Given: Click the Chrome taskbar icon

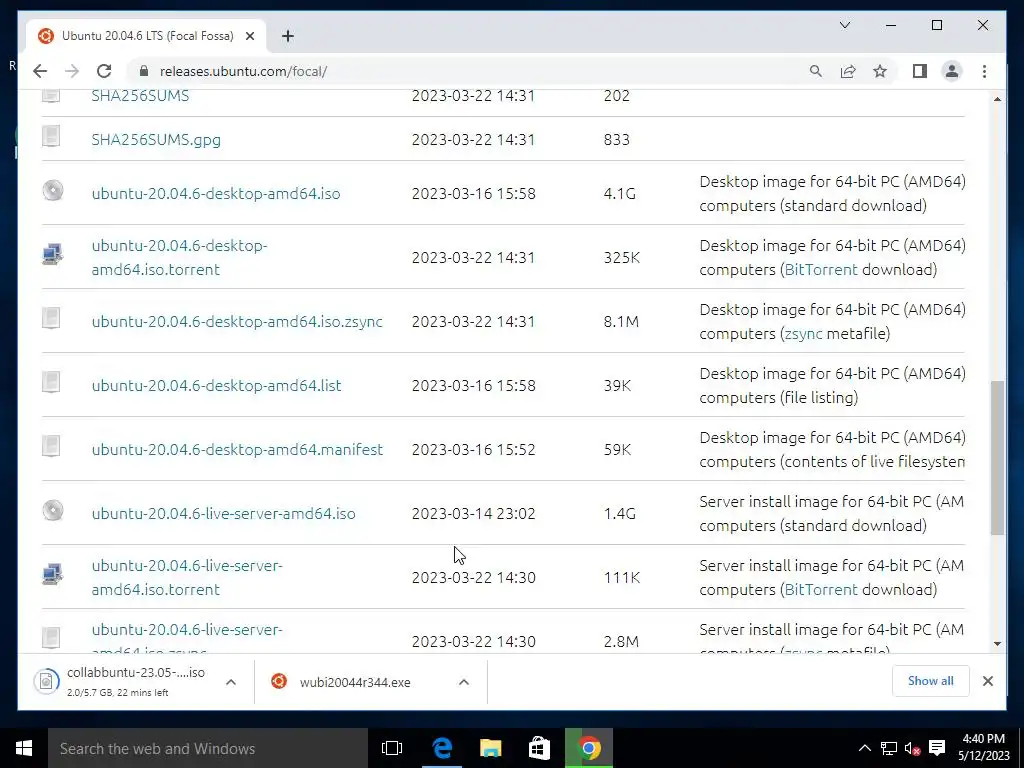Looking at the screenshot, I should coord(588,748).
